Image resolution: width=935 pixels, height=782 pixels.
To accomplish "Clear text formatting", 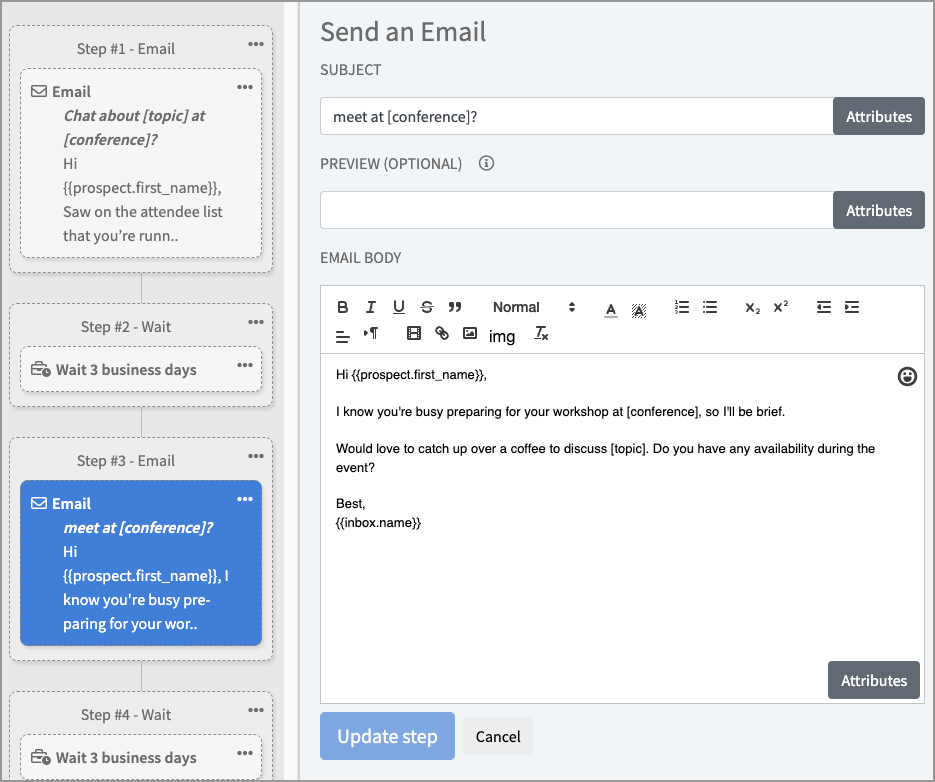I will click(541, 334).
